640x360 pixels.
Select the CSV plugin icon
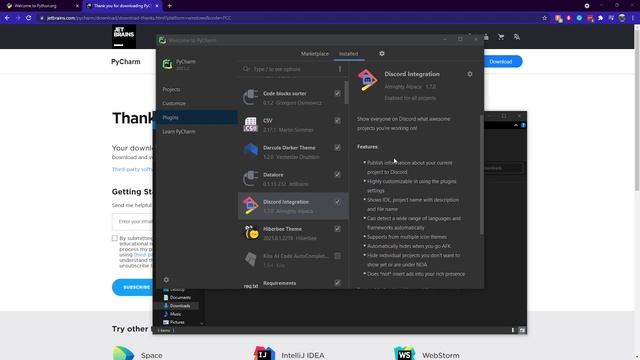[x=250, y=124]
